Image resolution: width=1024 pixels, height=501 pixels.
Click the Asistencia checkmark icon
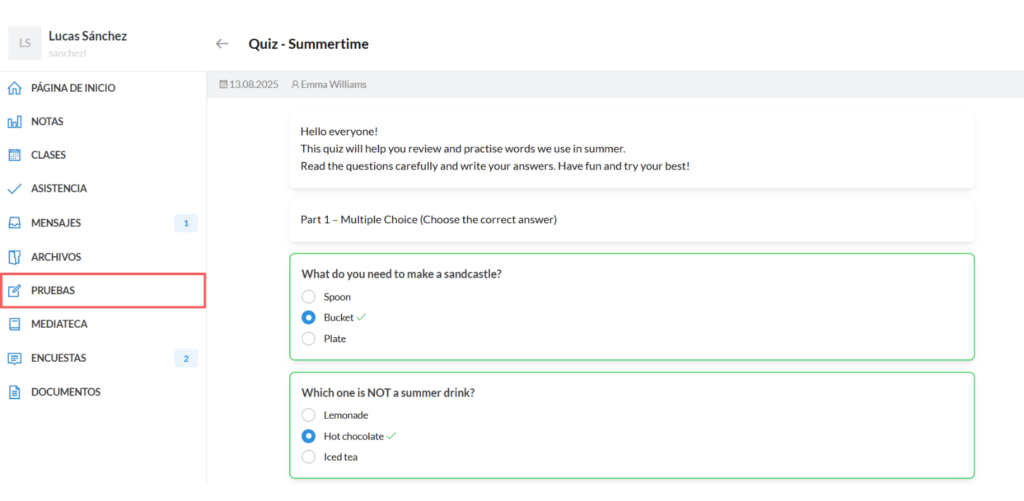15,189
